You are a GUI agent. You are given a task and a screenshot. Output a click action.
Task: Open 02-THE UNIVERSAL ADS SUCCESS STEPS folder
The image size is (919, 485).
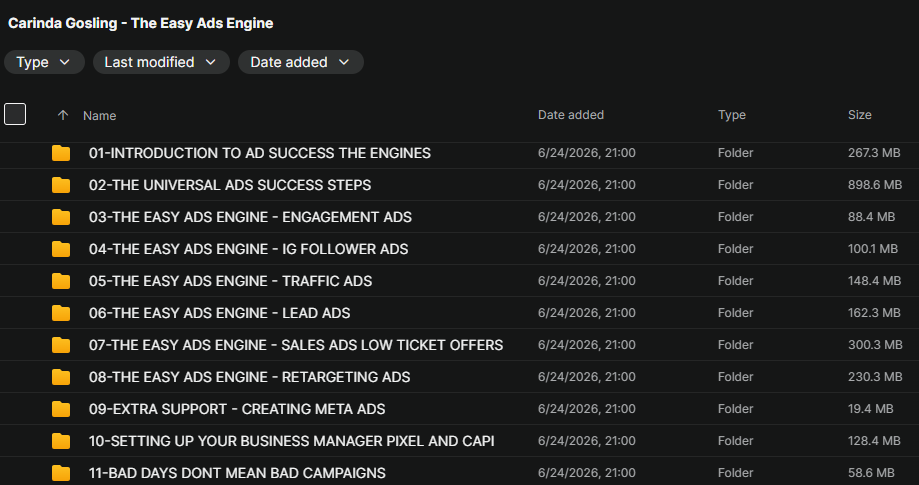click(230, 185)
